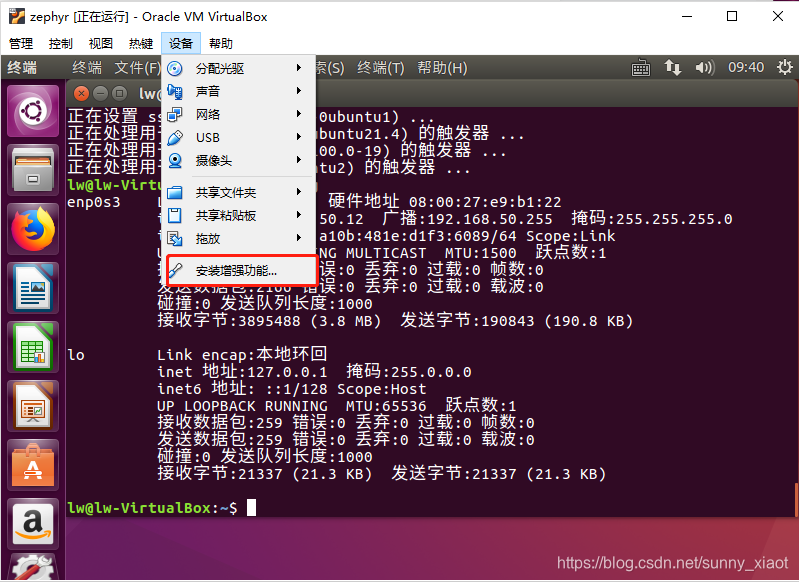The width and height of the screenshot is (799, 582).
Task: Open the terminal 文件(F) menu
Action: click(x=137, y=67)
